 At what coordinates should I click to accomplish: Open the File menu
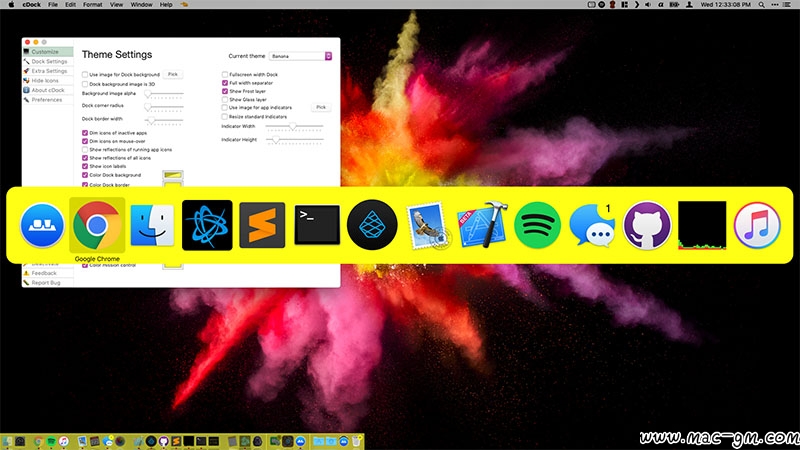click(53, 5)
